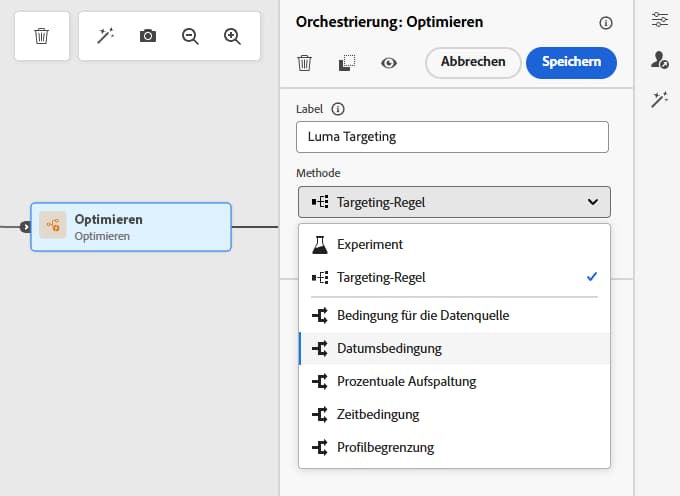Click the duplicate icon in panel header

coord(347,63)
